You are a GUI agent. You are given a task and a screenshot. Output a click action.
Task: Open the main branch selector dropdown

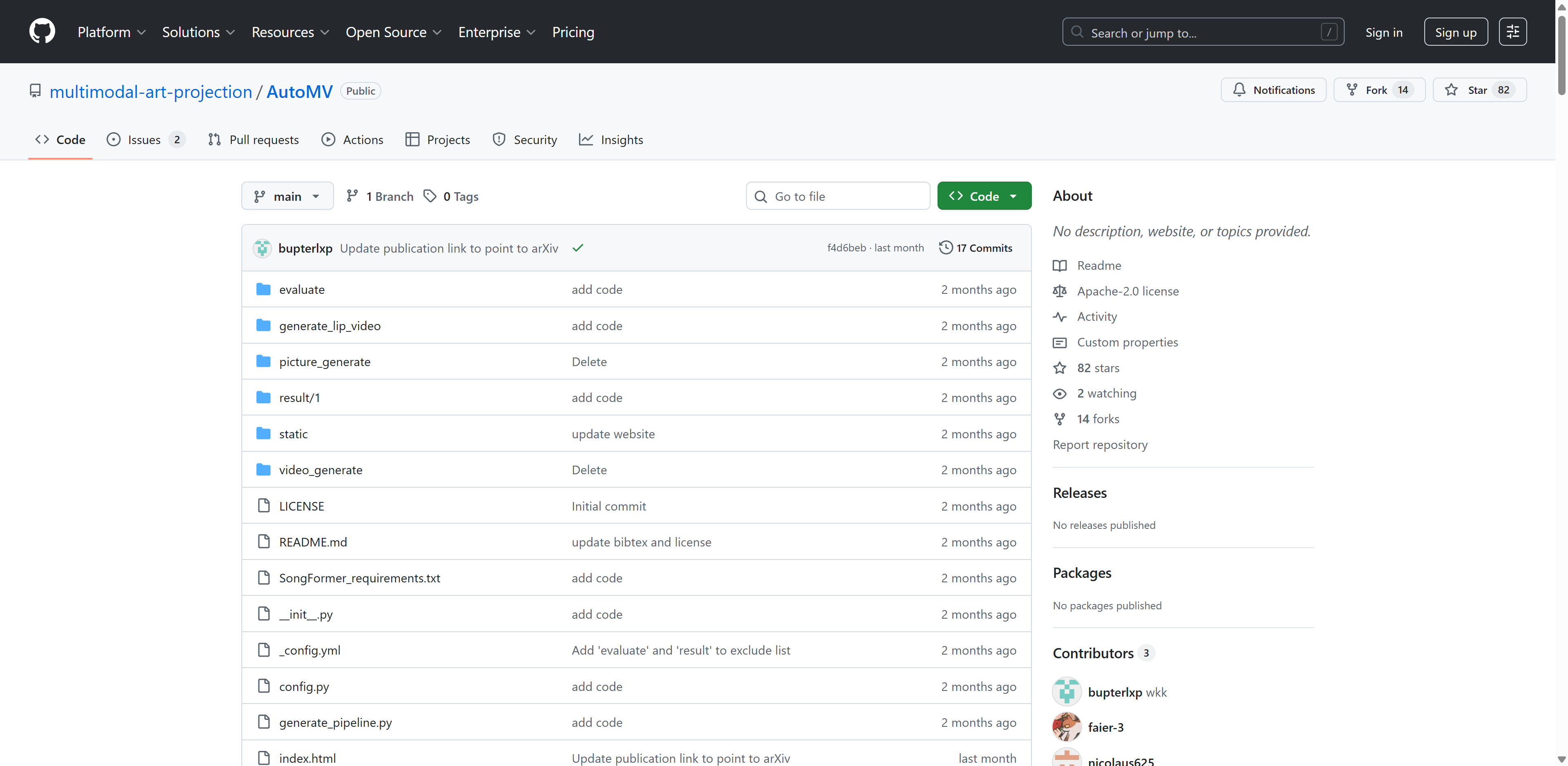(287, 196)
